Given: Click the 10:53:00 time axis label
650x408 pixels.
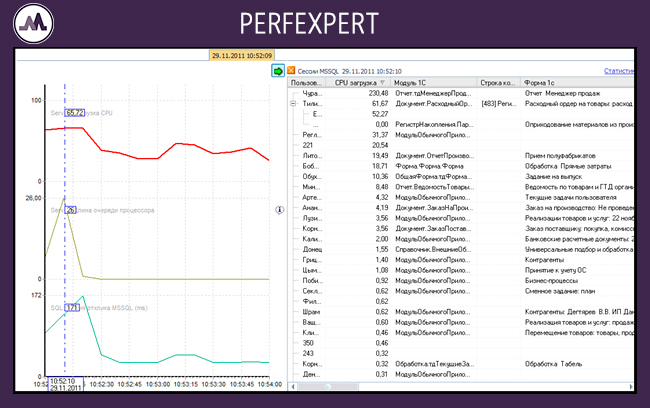Looking at the screenshot, I should click(158, 384).
